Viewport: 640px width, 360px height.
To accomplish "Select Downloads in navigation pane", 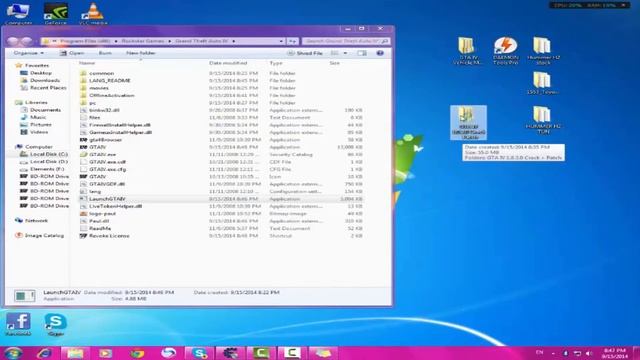I will tap(44, 80).
